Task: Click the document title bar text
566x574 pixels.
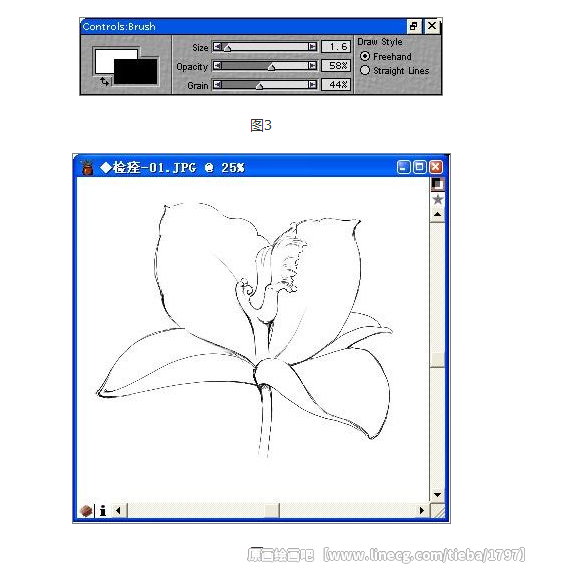Action: click(173, 168)
